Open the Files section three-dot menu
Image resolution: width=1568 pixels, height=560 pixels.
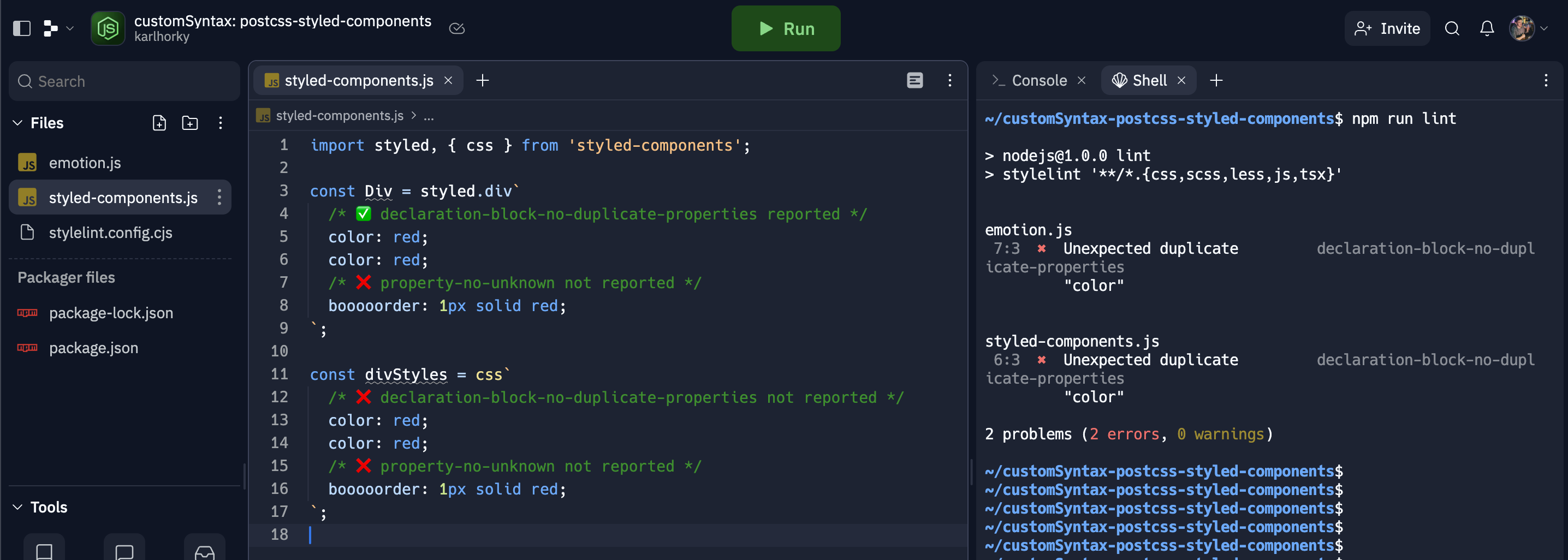point(221,123)
